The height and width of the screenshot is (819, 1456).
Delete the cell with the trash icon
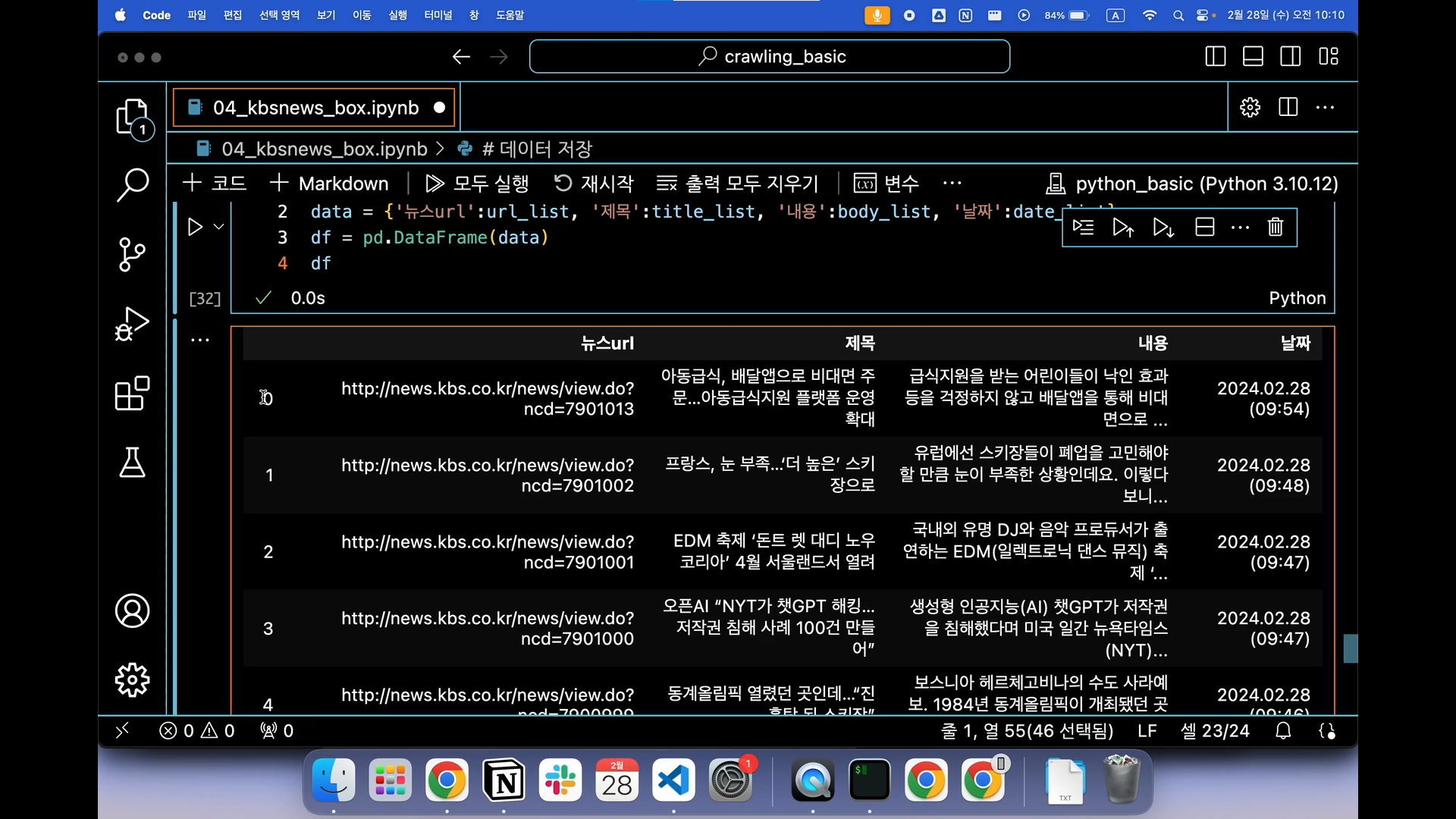pos(1276,227)
